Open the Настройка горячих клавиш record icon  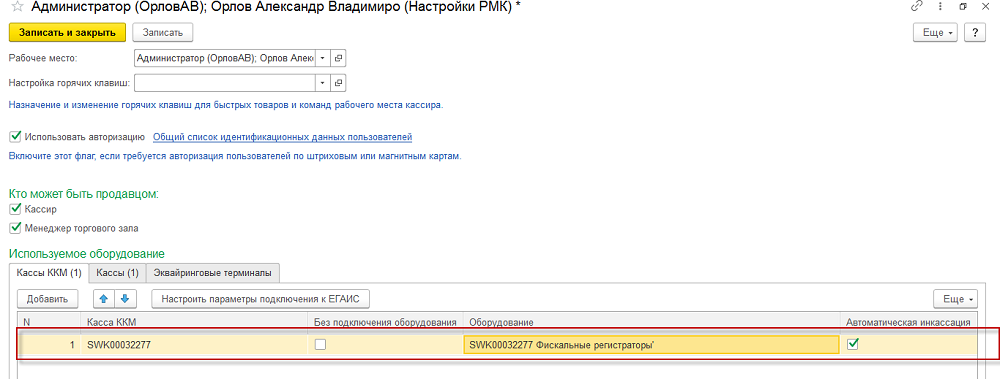(x=339, y=83)
